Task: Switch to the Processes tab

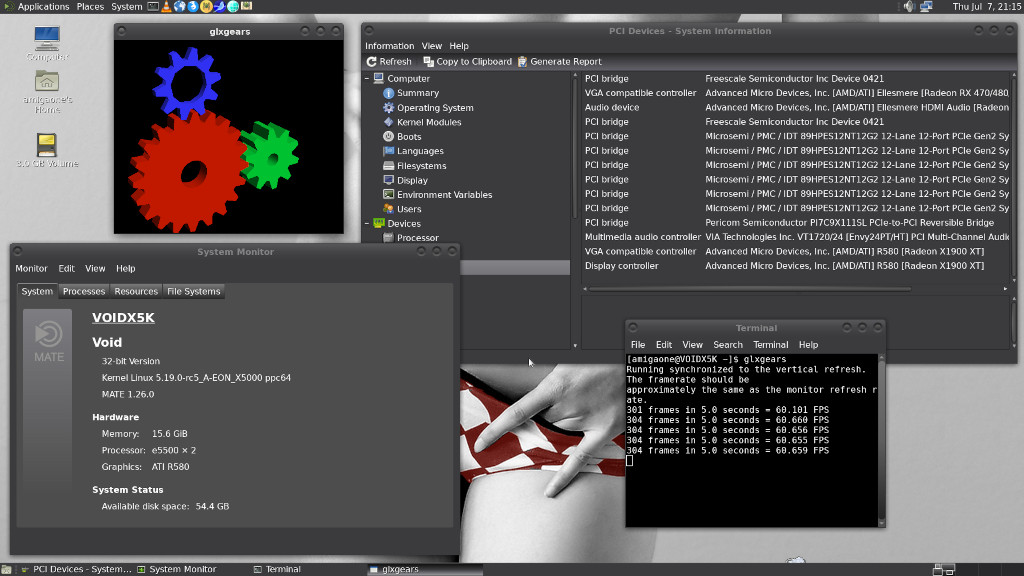Action: pyautogui.click(x=84, y=291)
